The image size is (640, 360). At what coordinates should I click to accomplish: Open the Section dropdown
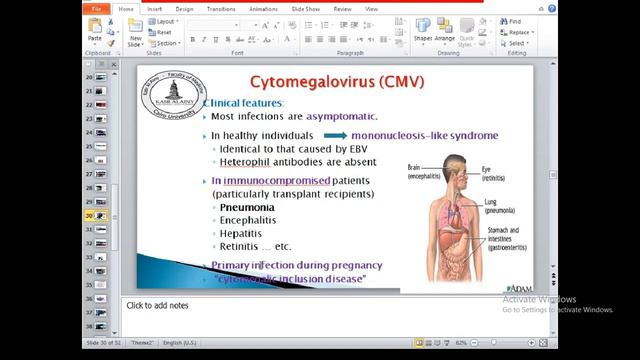pos(164,43)
